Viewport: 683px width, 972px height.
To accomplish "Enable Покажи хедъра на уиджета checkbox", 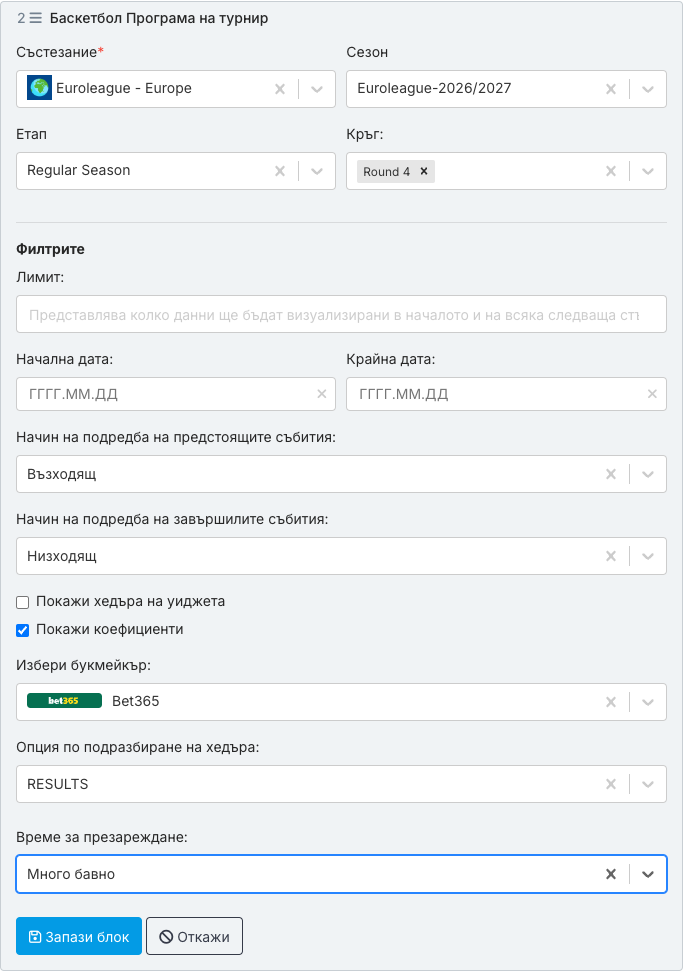I will tap(22, 602).
